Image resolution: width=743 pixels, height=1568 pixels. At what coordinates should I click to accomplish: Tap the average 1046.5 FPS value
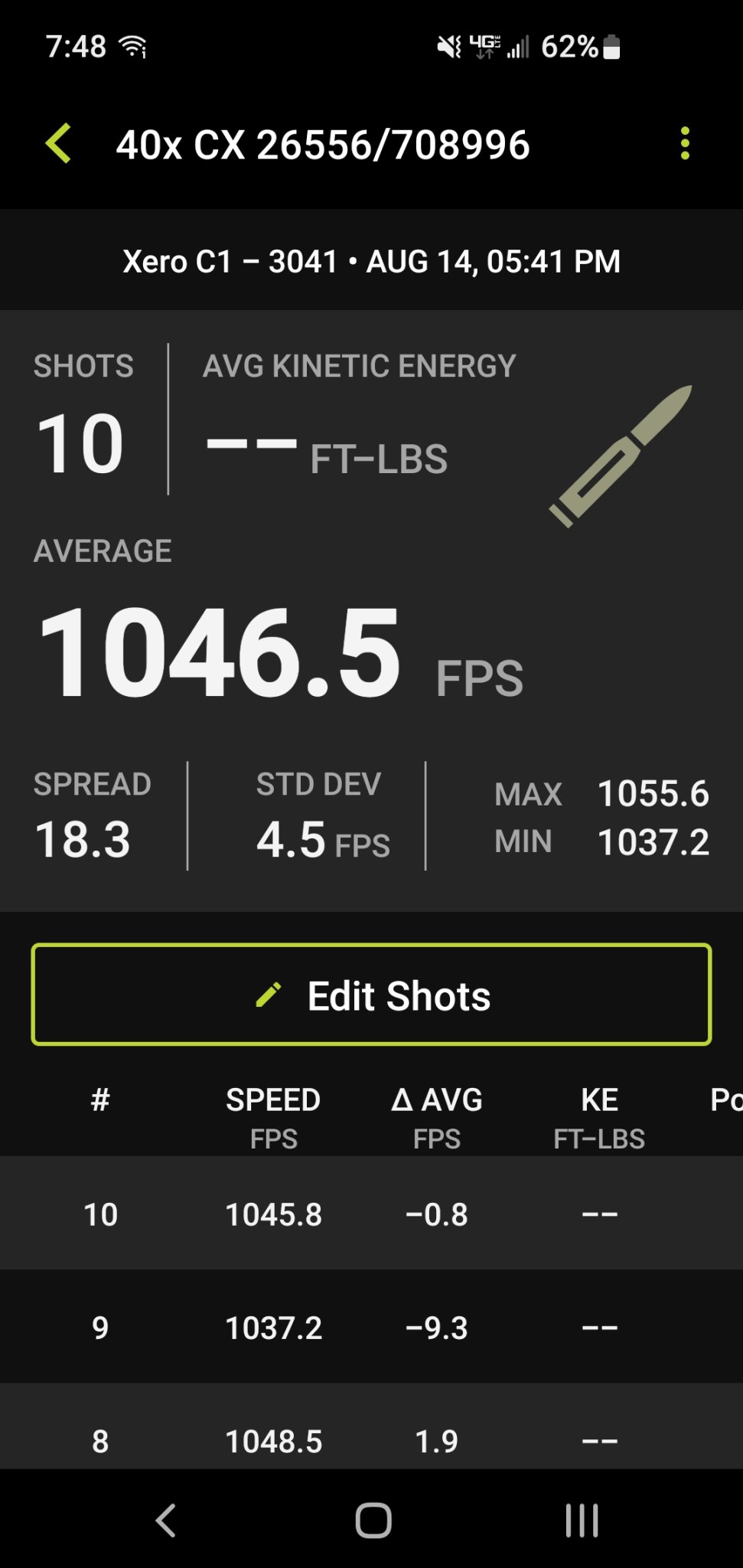220,652
